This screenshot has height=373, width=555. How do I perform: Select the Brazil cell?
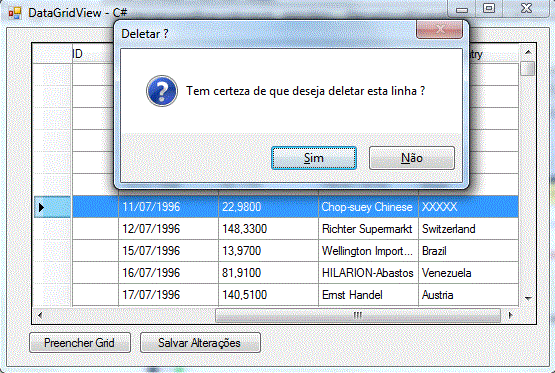coord(469,251)
